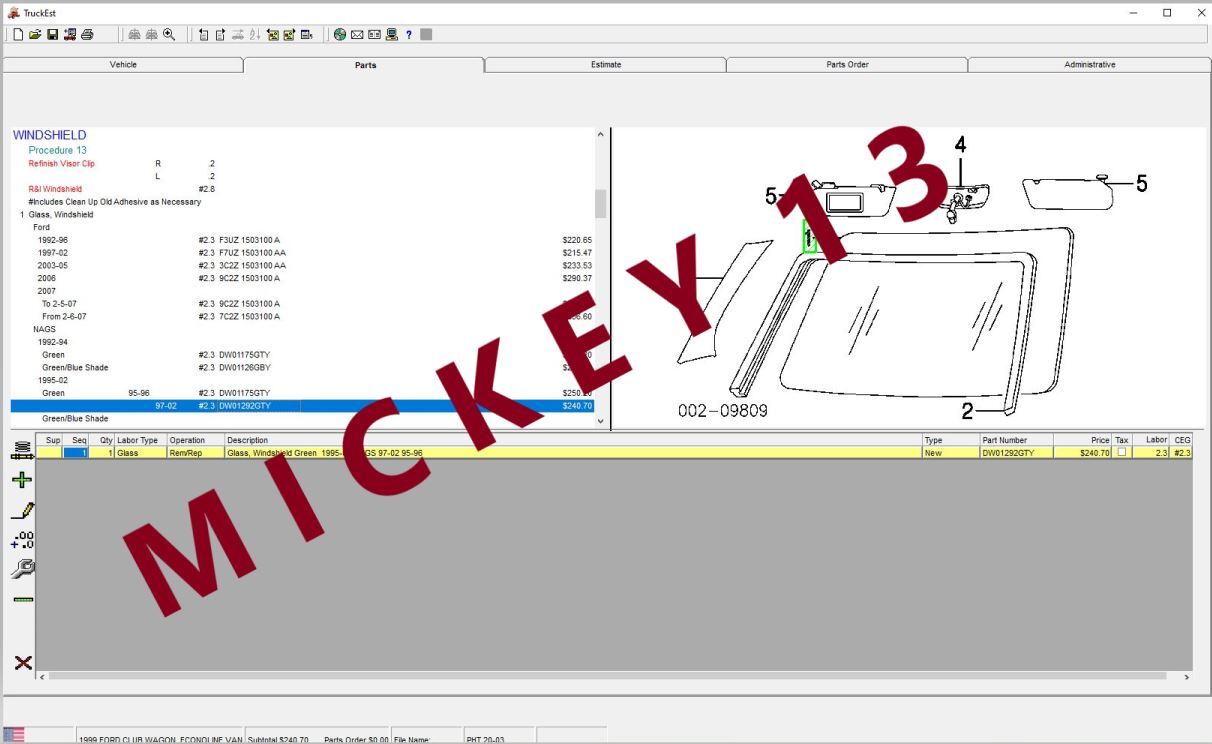This screenshot has width=1212, height=744.
Task: Click the globe icon in the toolbar
Action: (x=340, y=35)
